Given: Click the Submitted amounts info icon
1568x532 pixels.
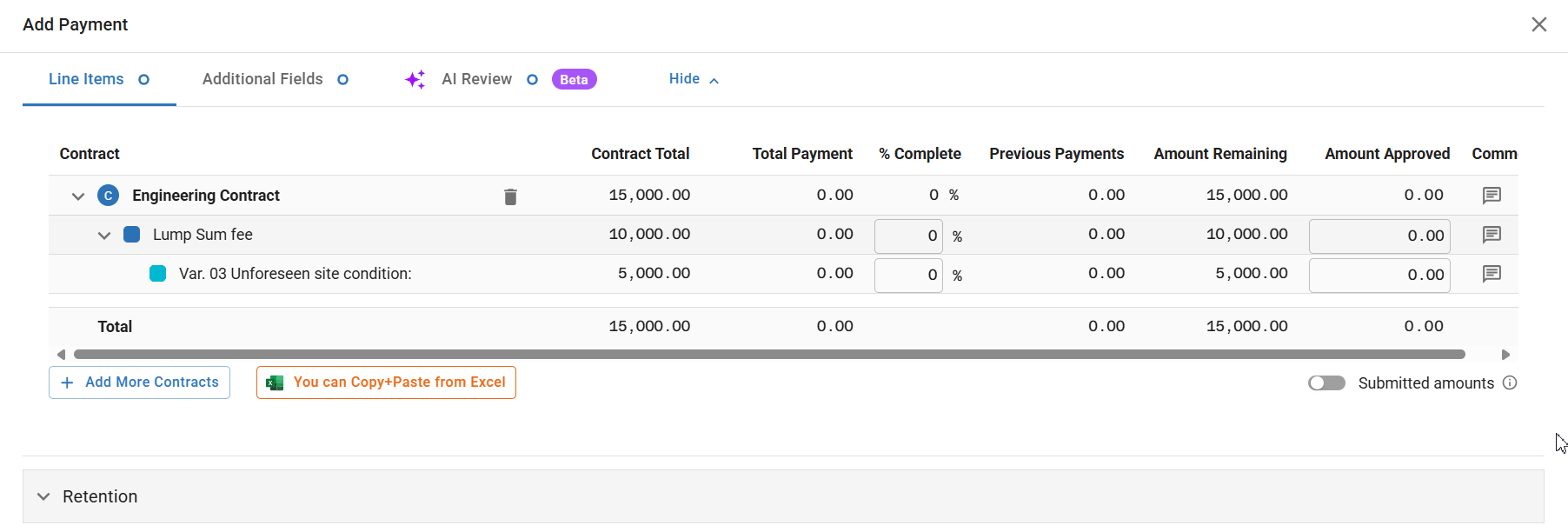Looking at the screenshot, I should [1510, 382].
